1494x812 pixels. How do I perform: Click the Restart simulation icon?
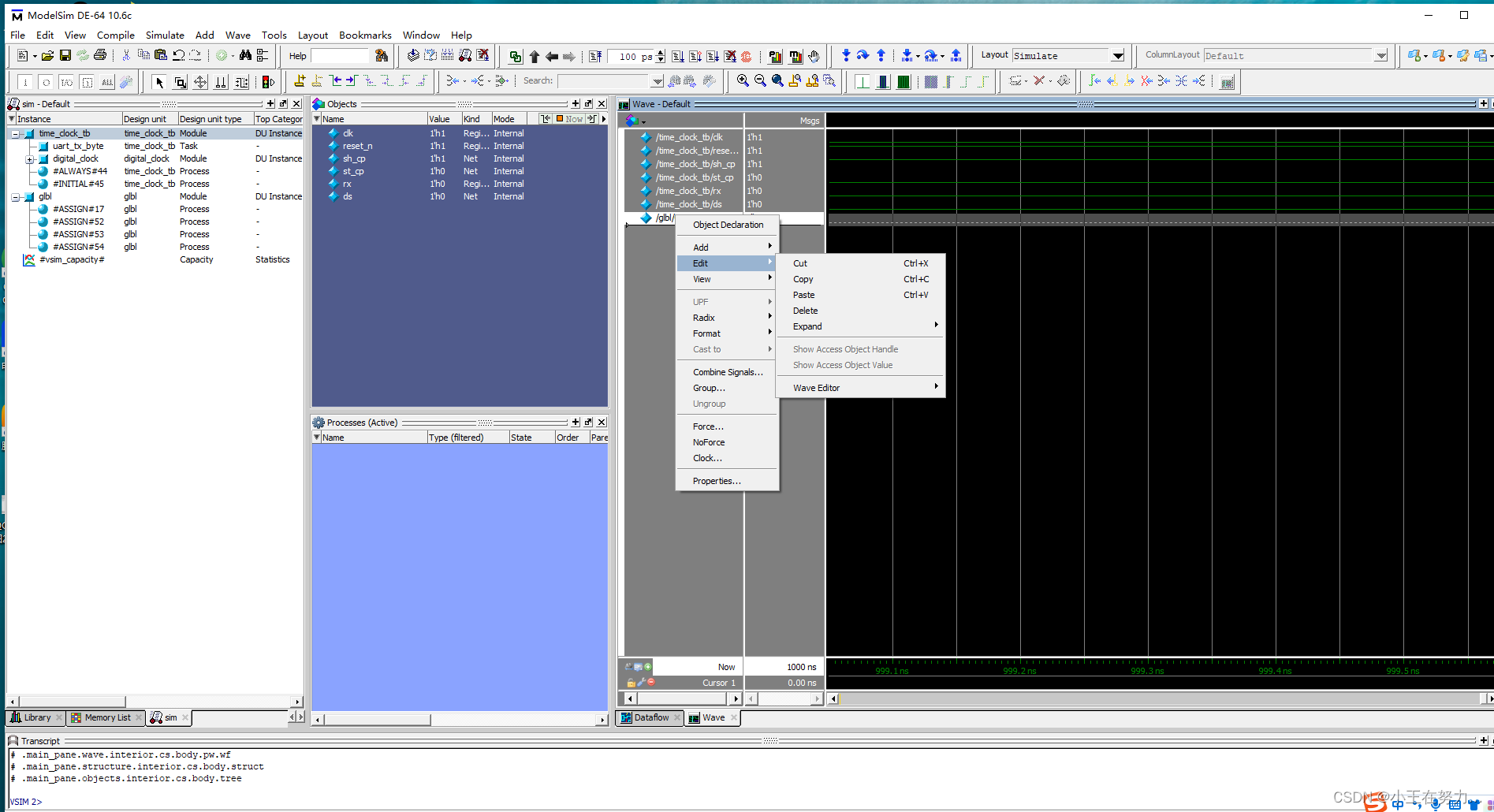pyautogui.click(x=596, y=56)
